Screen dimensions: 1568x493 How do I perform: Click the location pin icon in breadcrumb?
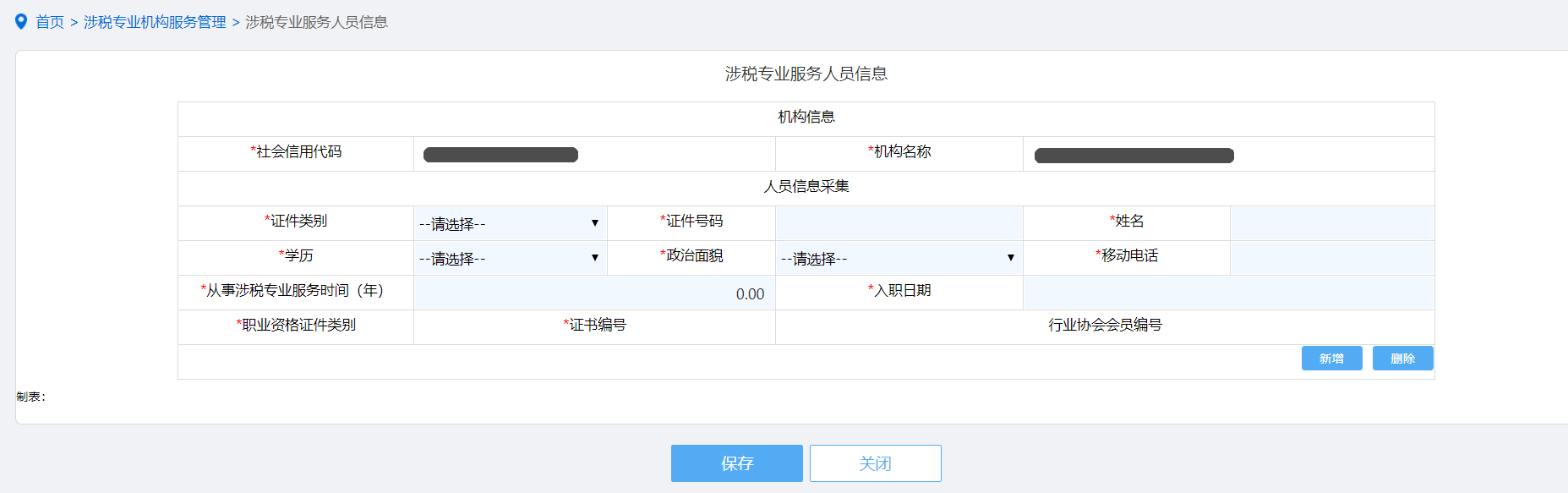[21, 21]
